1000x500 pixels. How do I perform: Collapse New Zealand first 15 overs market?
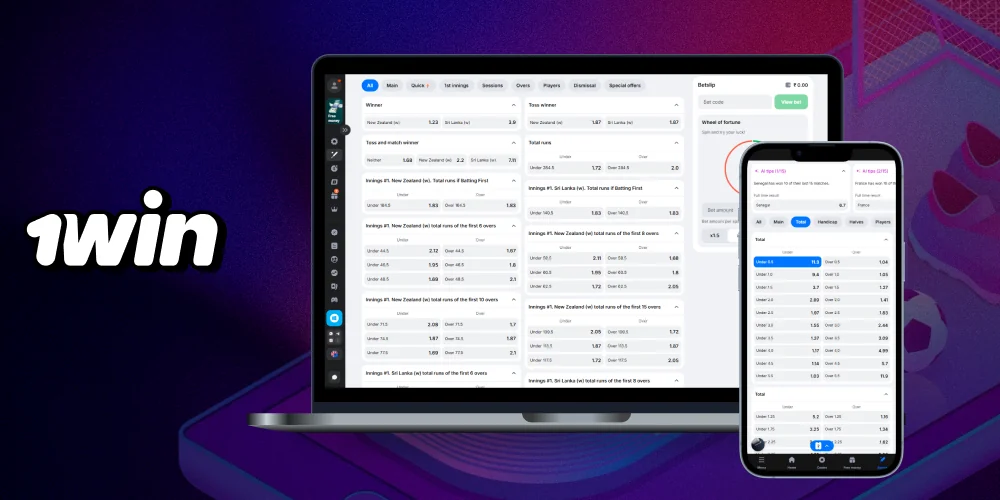[676, 307]
